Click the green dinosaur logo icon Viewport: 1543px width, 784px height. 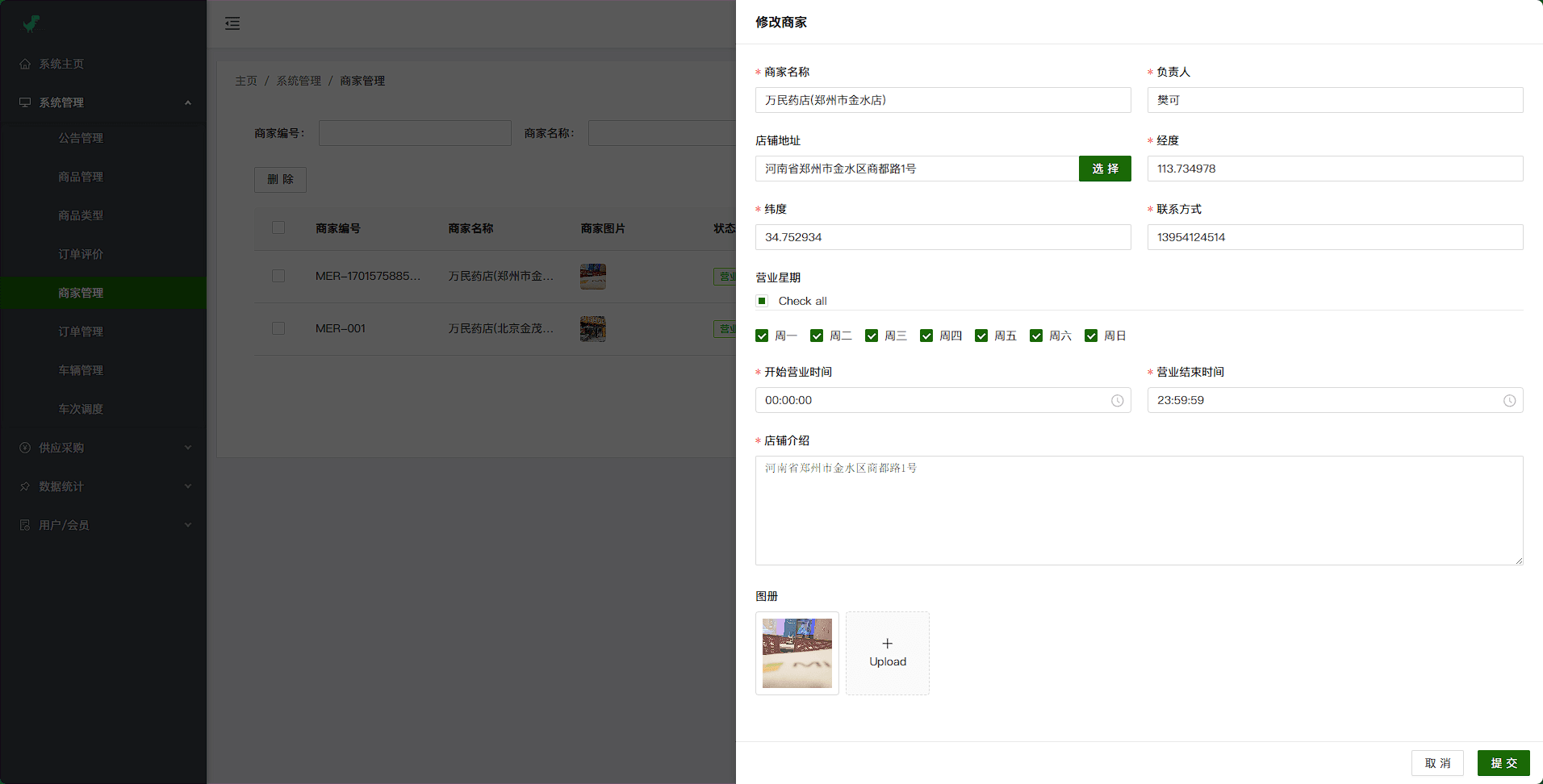point(31,23)
